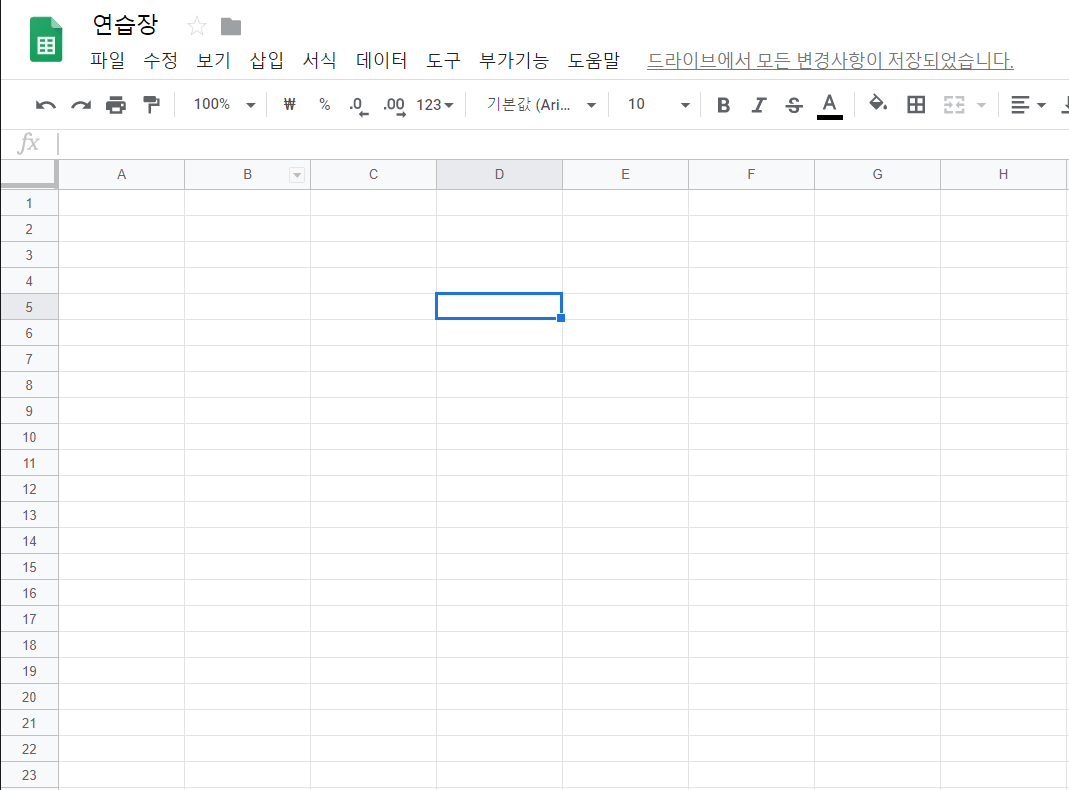The height and width of the screenshot is (790, 1069).
Task: Click the select-all corner box
Action: 29,174
